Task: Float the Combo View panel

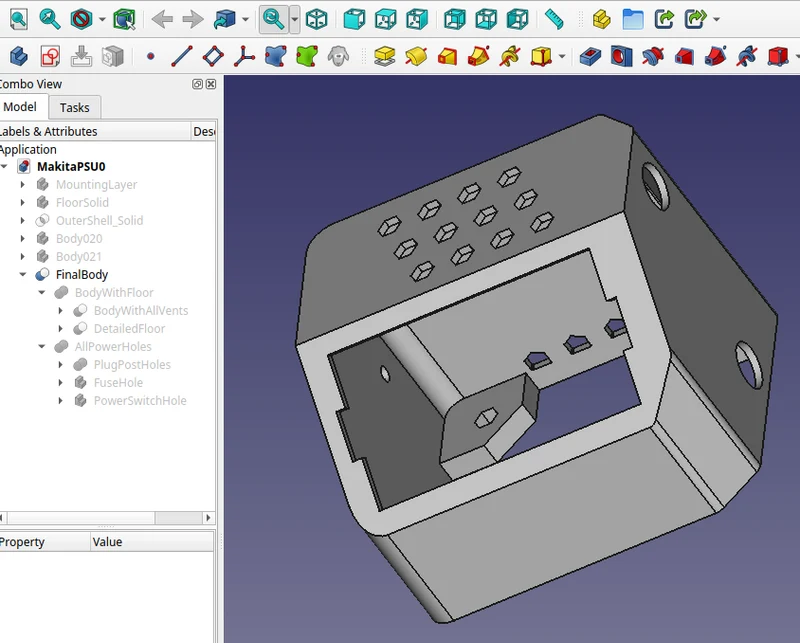Action: point(197,84)
